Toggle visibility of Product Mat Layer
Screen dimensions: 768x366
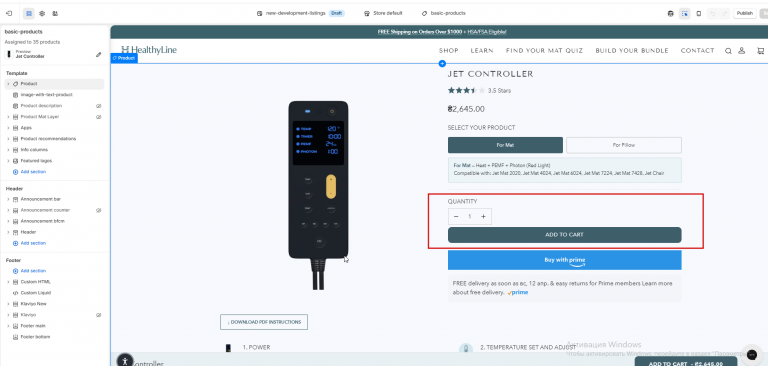click(x=98, y=117)
